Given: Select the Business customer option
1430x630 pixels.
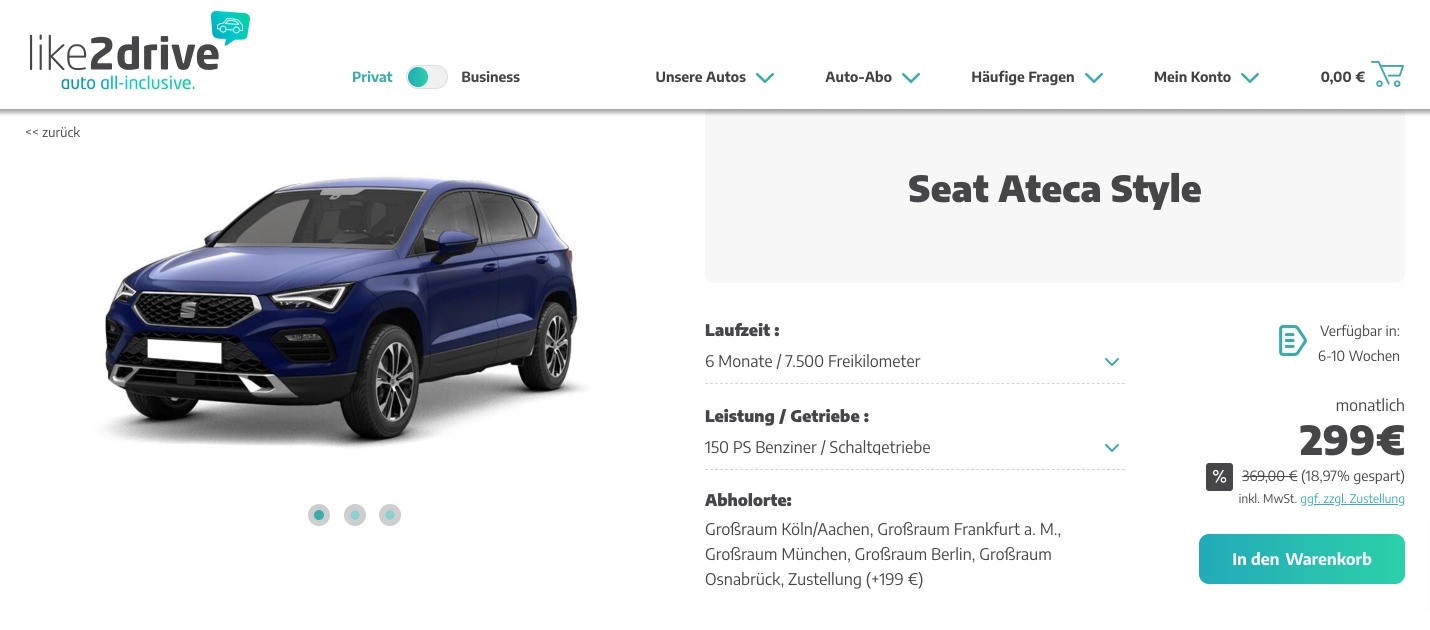Looking at the screenshot, I should [490, 77].
